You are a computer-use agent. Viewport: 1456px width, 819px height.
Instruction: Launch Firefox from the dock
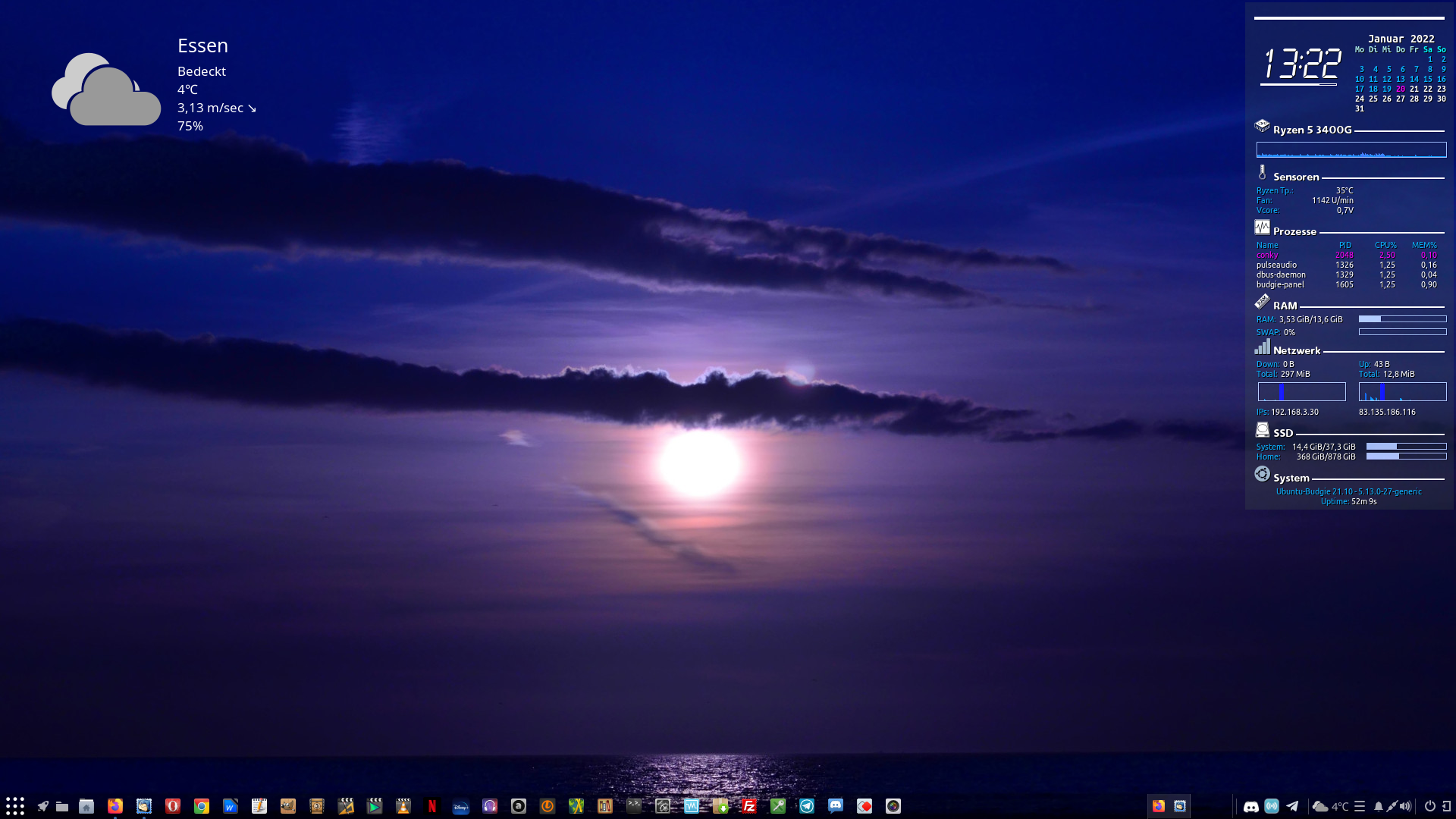pos(116,807)
